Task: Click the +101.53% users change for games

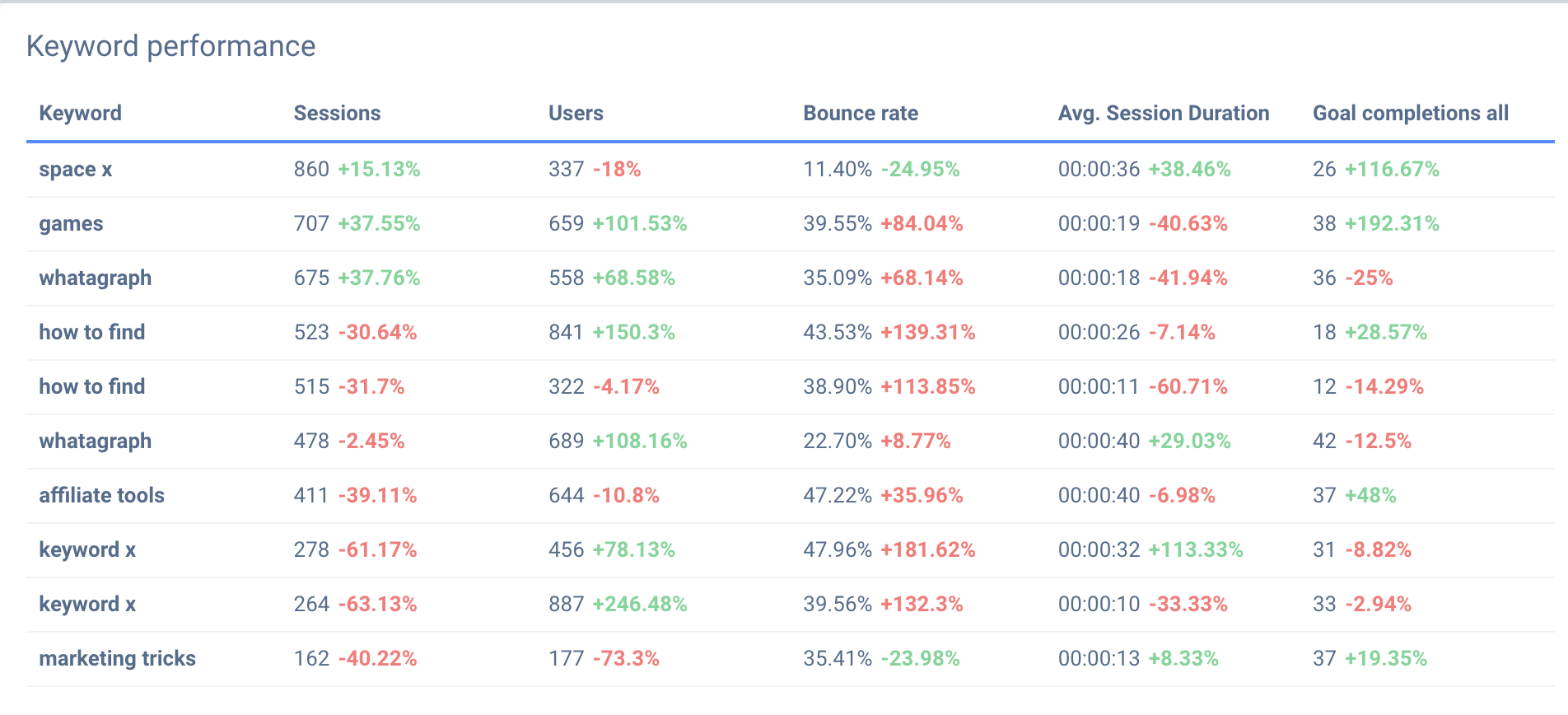Action: 640,223
